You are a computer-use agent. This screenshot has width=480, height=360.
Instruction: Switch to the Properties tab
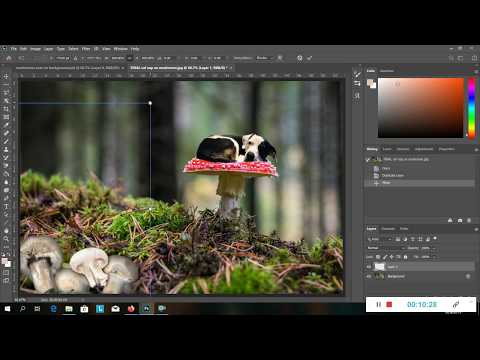[x=446, y=149]
